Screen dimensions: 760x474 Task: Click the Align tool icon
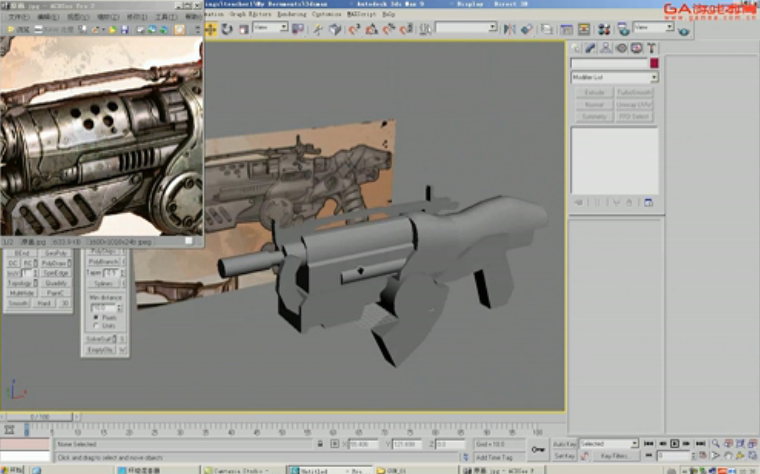[526, 30]
